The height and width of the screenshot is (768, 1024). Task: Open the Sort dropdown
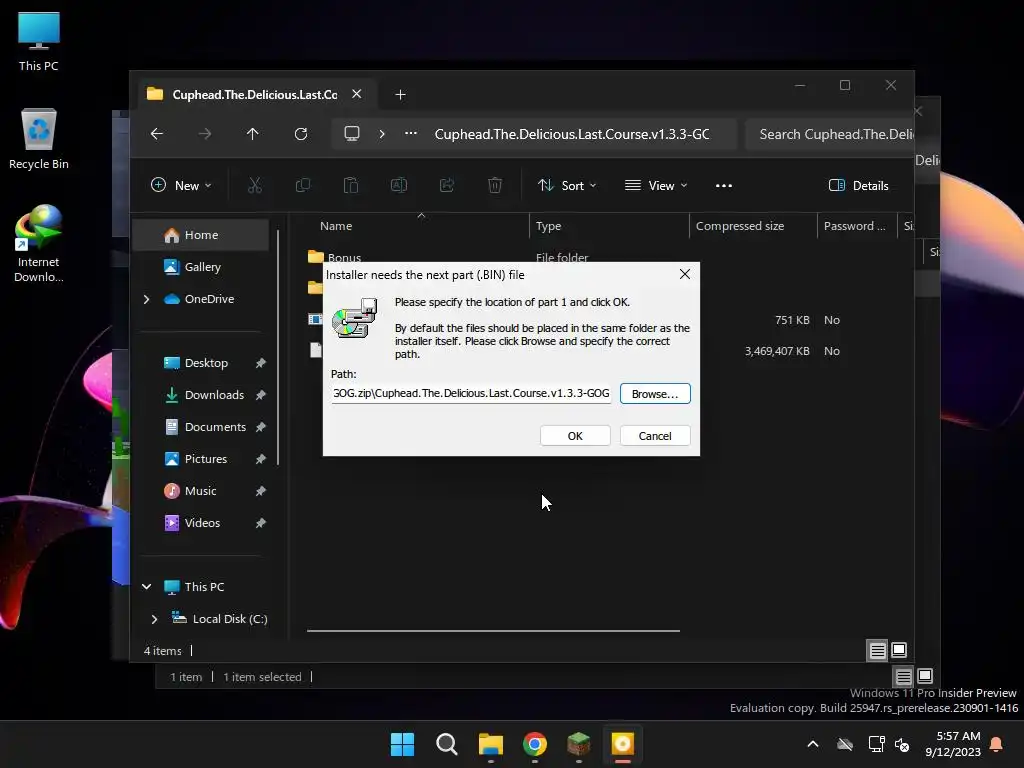tap(566, 185)
